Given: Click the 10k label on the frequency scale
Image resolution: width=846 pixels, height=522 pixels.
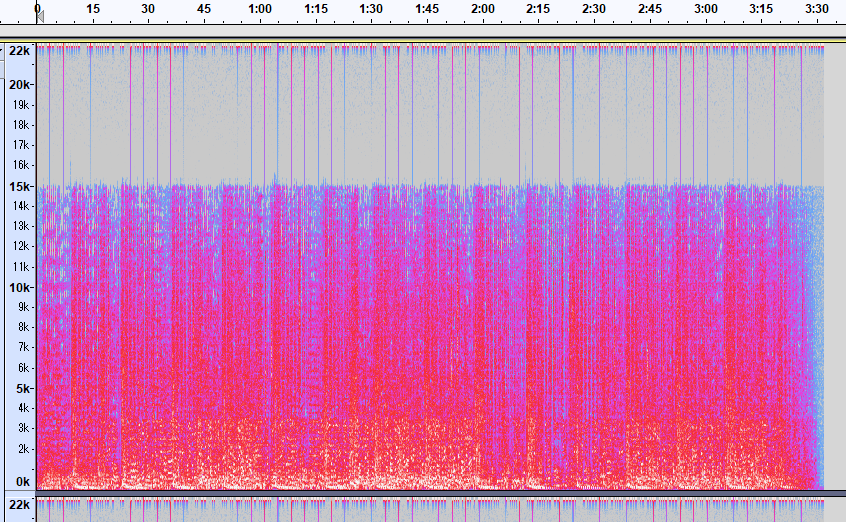Looking at the screenshot, I should coord(19,288).
